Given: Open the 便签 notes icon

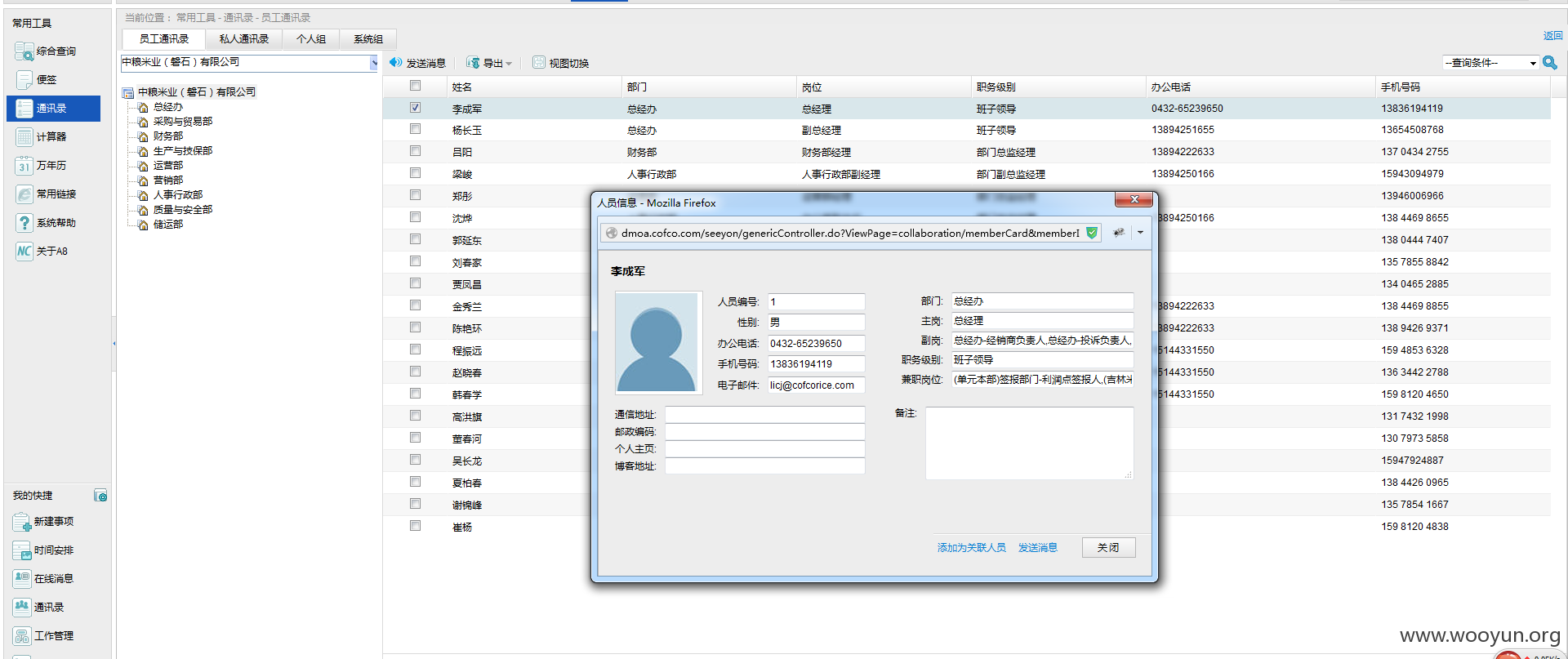Looking at the screenshot, I should click(24, 80).
